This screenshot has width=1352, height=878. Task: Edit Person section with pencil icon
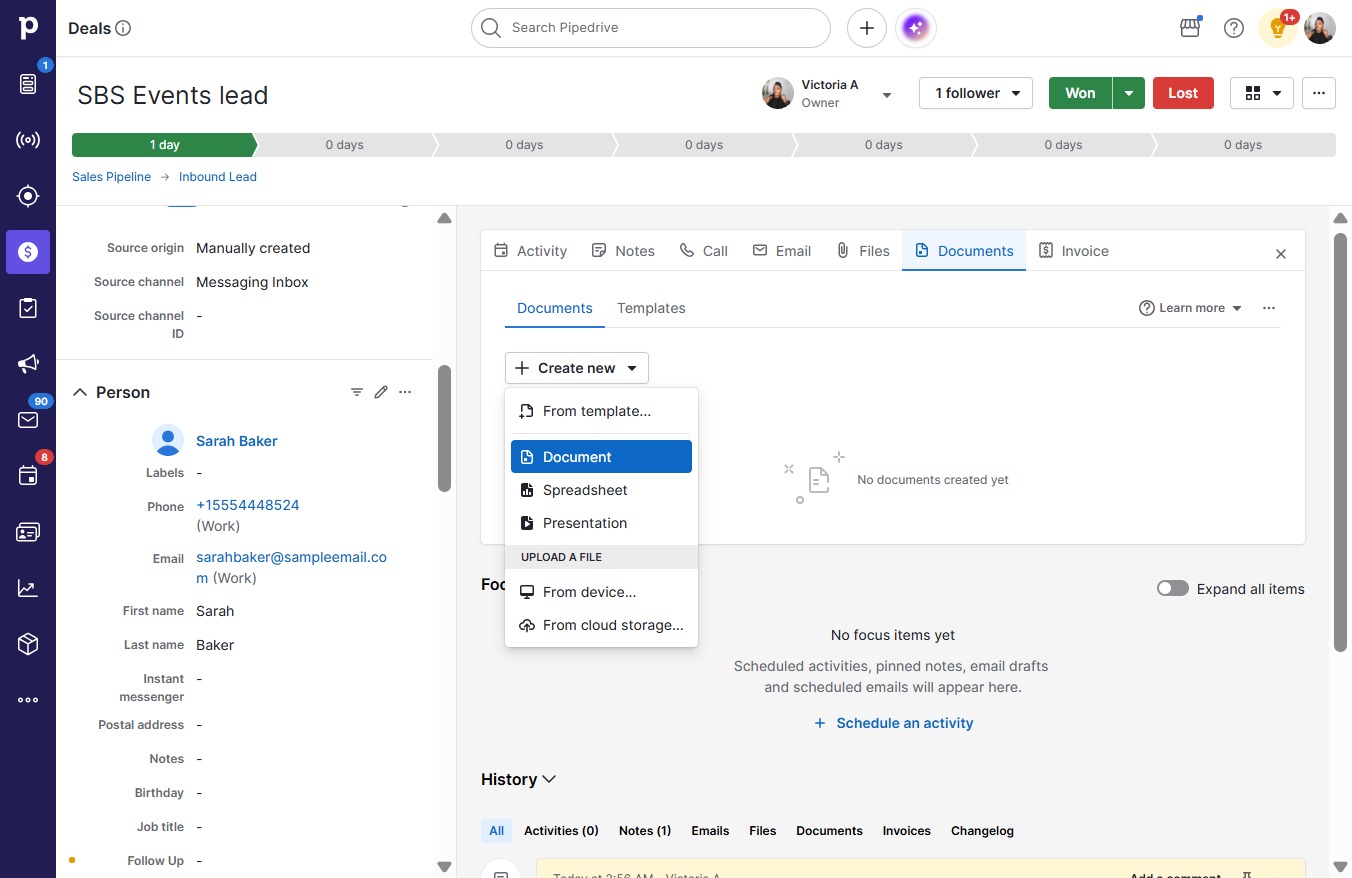click(381, 392)
